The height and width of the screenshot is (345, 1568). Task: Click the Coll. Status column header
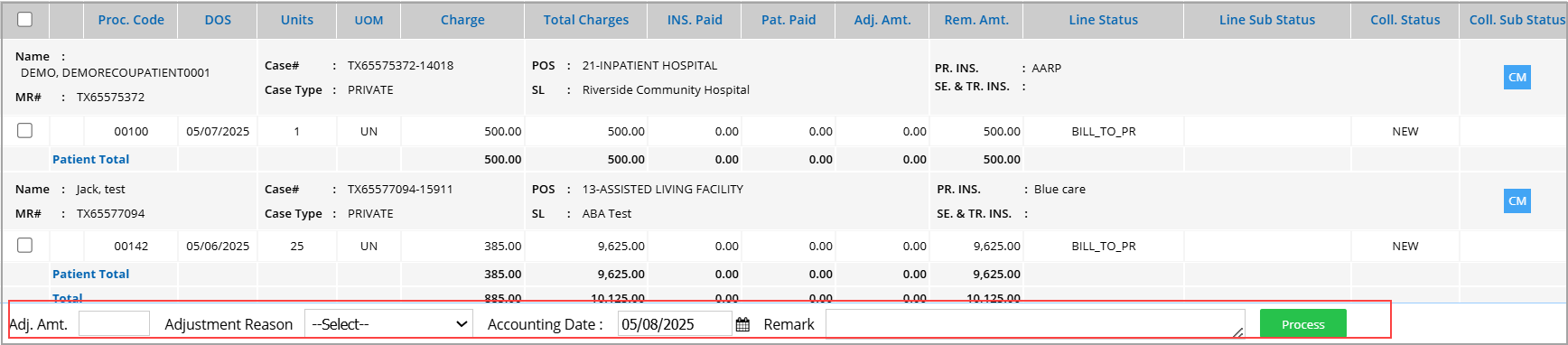coord(1405,20)
